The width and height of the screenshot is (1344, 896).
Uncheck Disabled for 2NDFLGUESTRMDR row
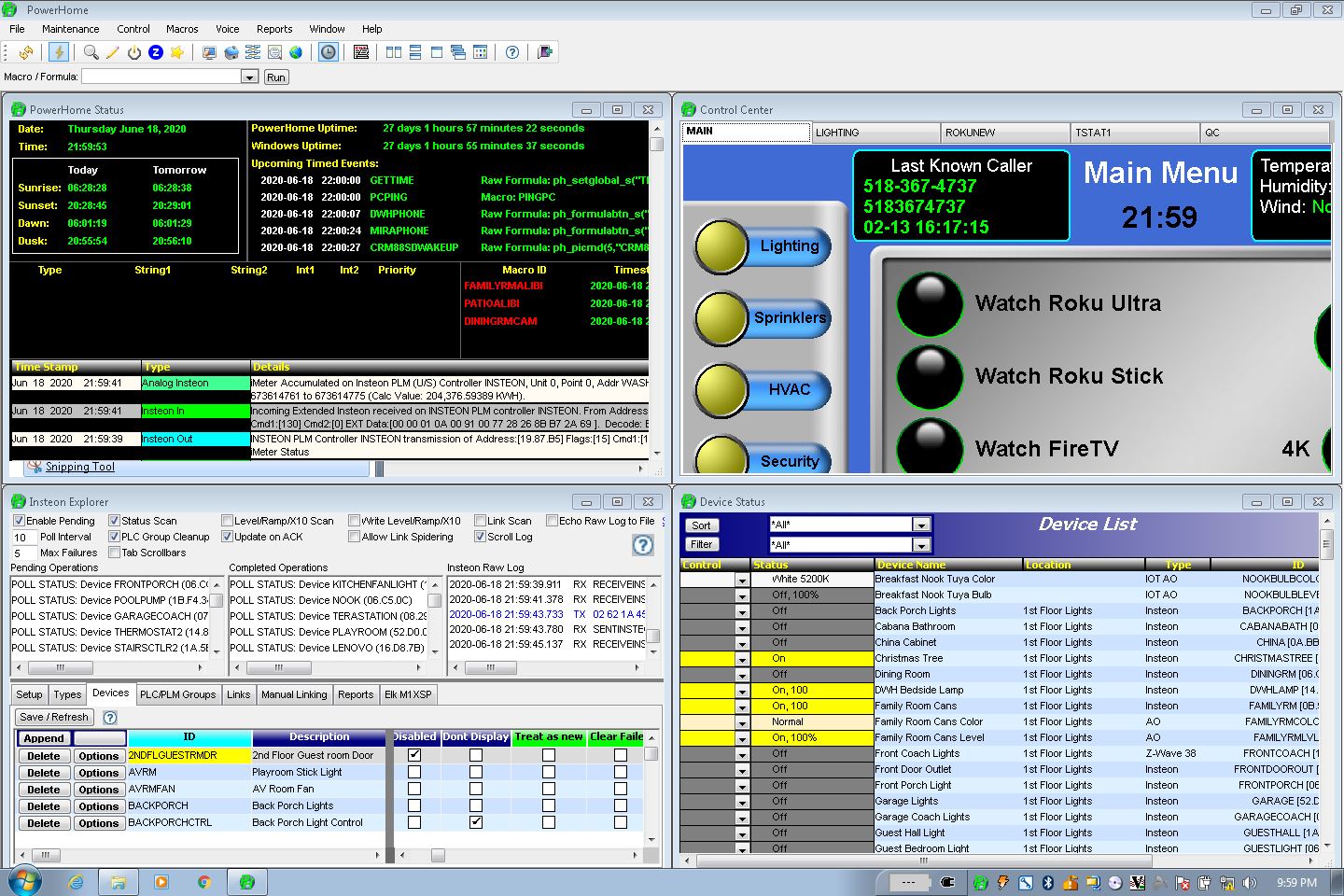414,755
